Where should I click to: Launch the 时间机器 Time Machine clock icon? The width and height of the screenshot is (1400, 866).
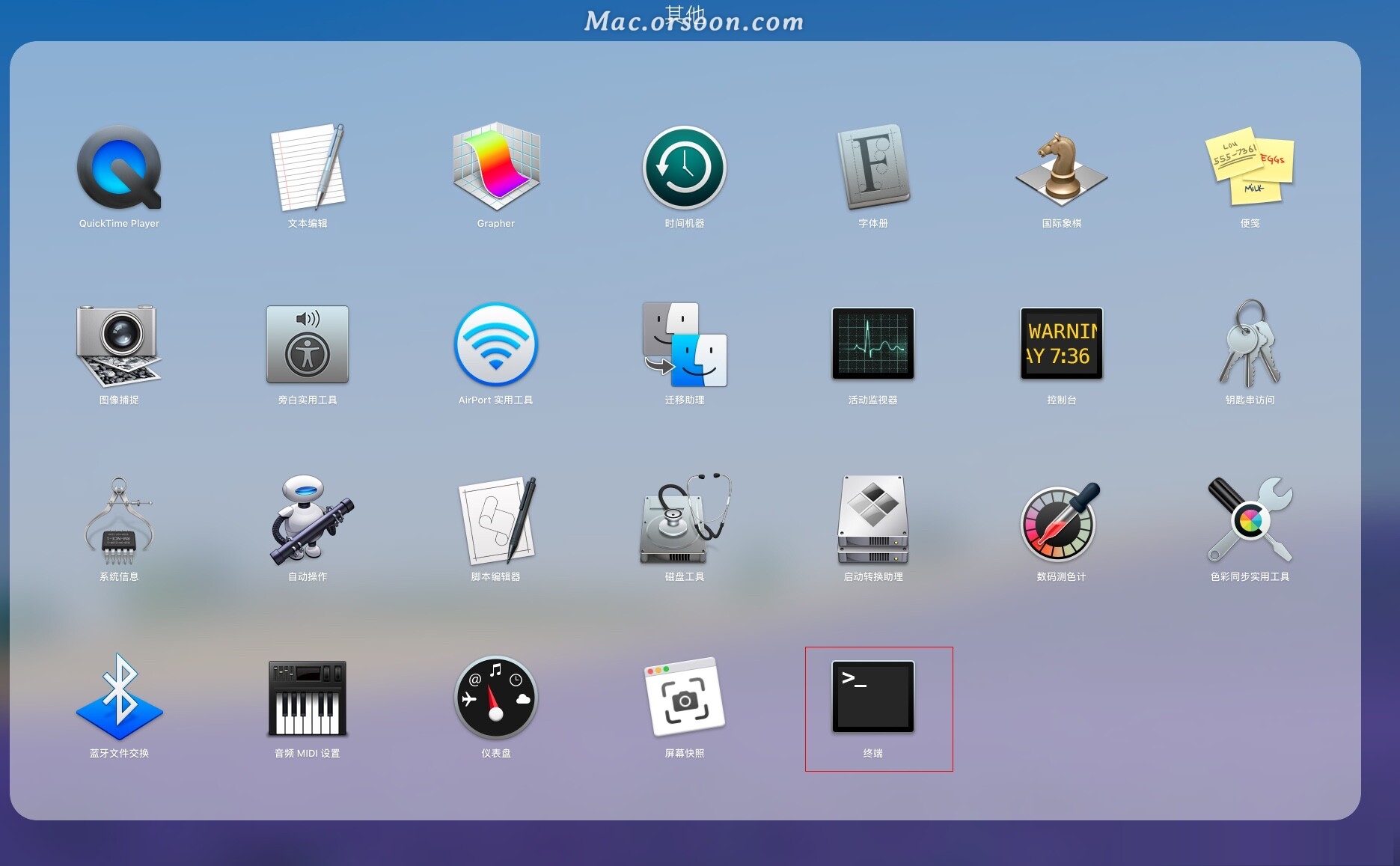tap(685, 168)
